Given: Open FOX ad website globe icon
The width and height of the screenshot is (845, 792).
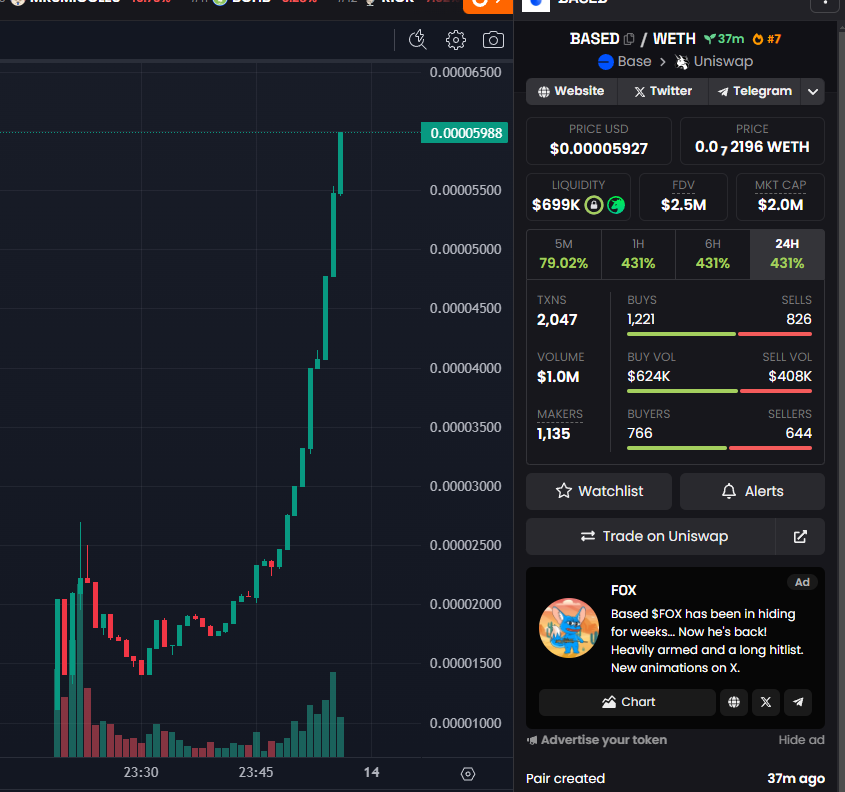Looking at the screenshot, I should 733,702.
